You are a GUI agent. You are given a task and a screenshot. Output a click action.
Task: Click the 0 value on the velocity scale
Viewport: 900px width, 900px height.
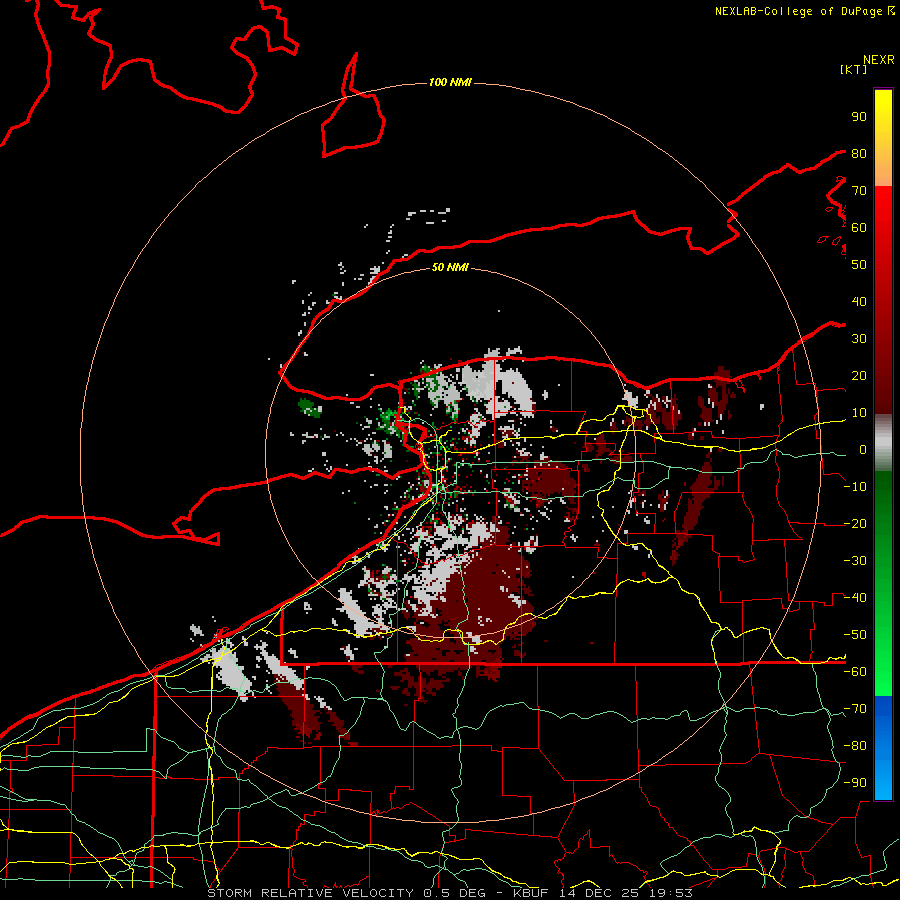click(x=863, y=450)
